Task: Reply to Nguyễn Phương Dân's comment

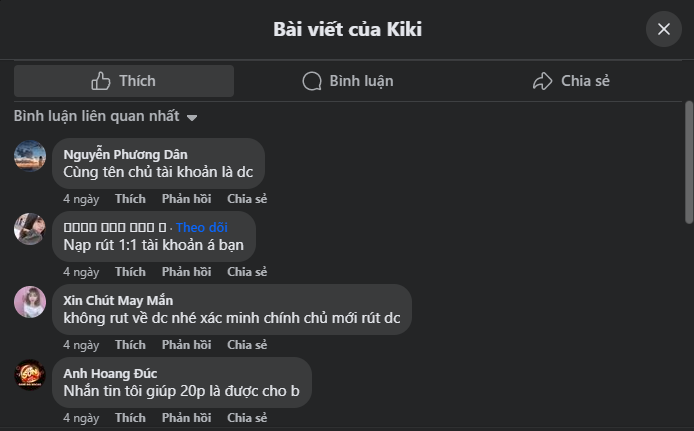Action: click(x=186, y=199)
